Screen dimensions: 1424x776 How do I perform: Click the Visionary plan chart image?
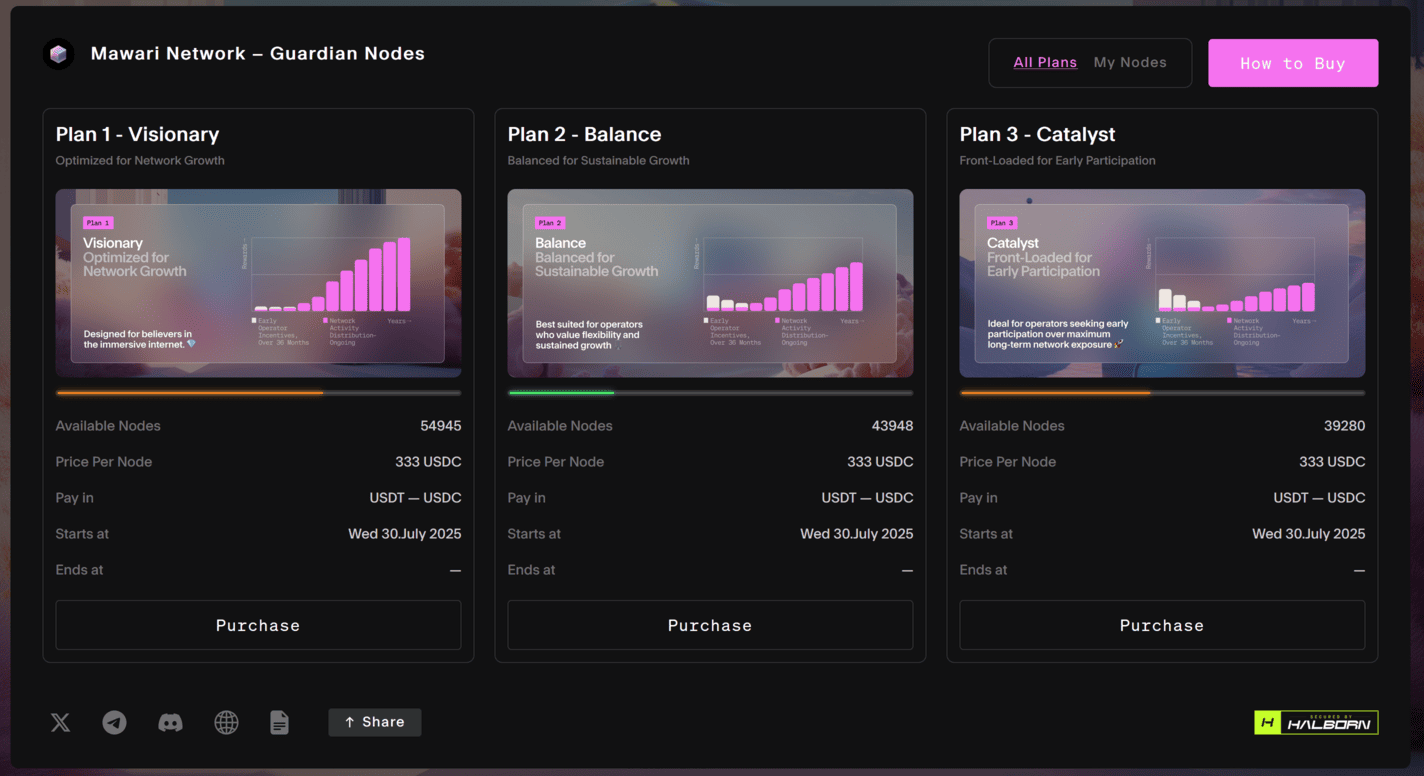258,283
